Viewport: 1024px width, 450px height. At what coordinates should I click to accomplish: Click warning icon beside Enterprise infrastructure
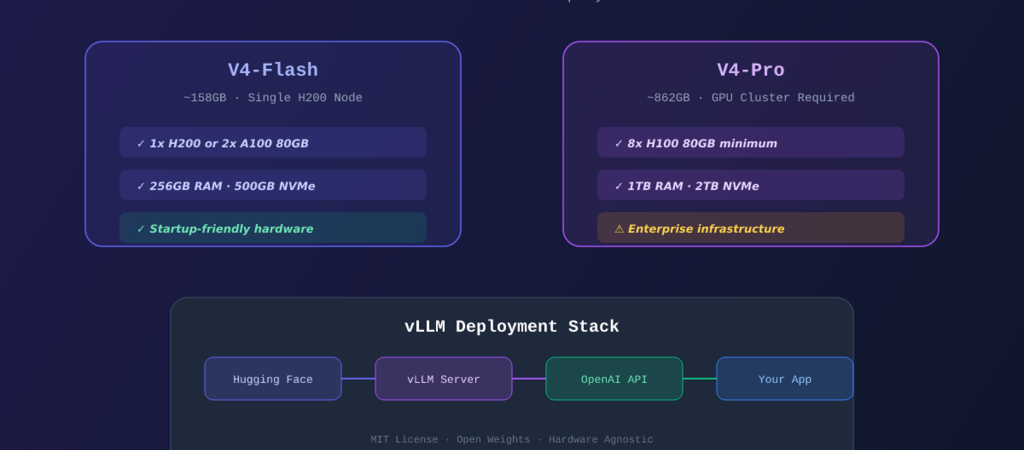click(619, 229)
